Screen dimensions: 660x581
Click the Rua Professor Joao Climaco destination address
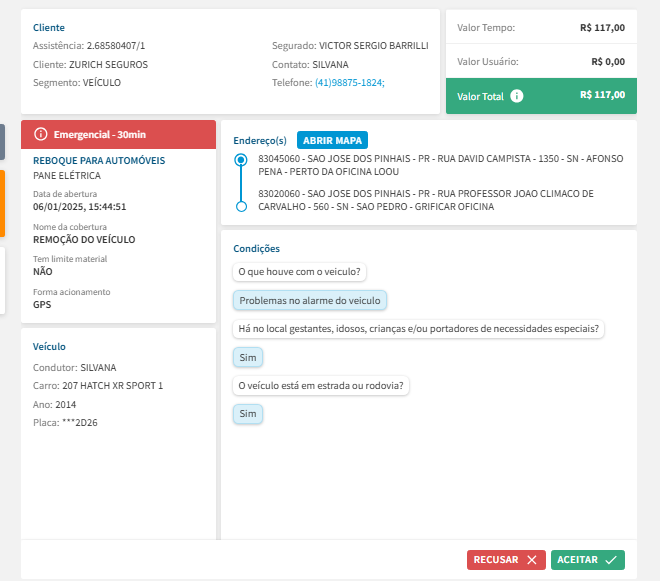pyautogui.click(x=425, y=200)
